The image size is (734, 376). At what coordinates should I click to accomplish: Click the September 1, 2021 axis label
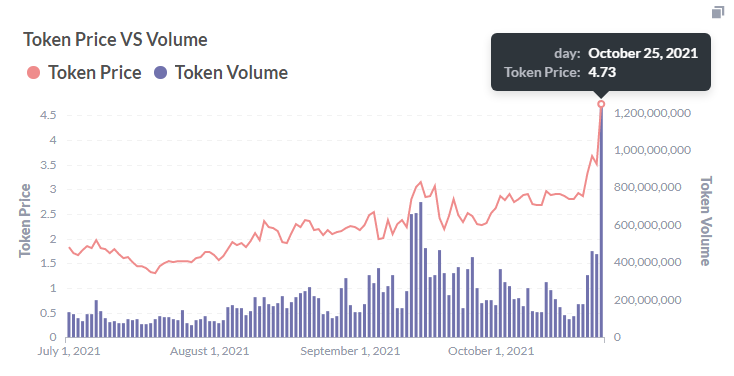pyautogui.click(x=350, y=351)
